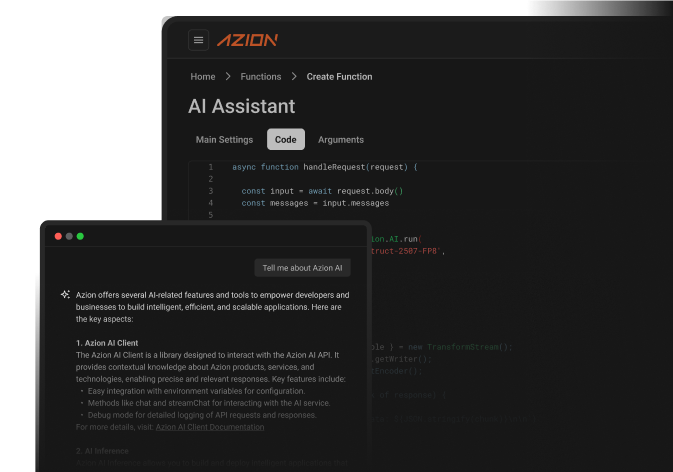The width and height of the screenshot is (673, 472).
Task: Click chevron between Functions and Create Function
Action: (x=294, y=76)
